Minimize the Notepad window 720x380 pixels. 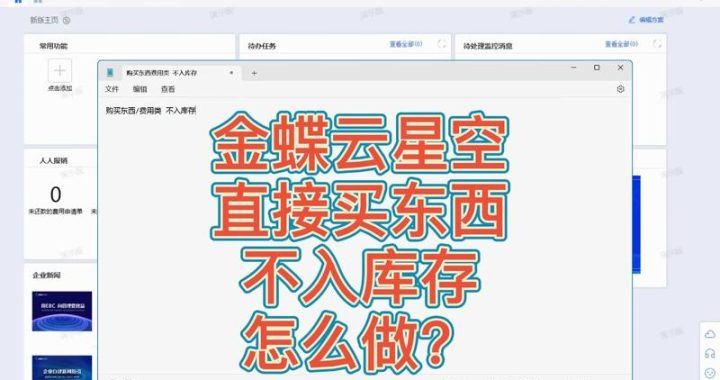tap(574, 67)
